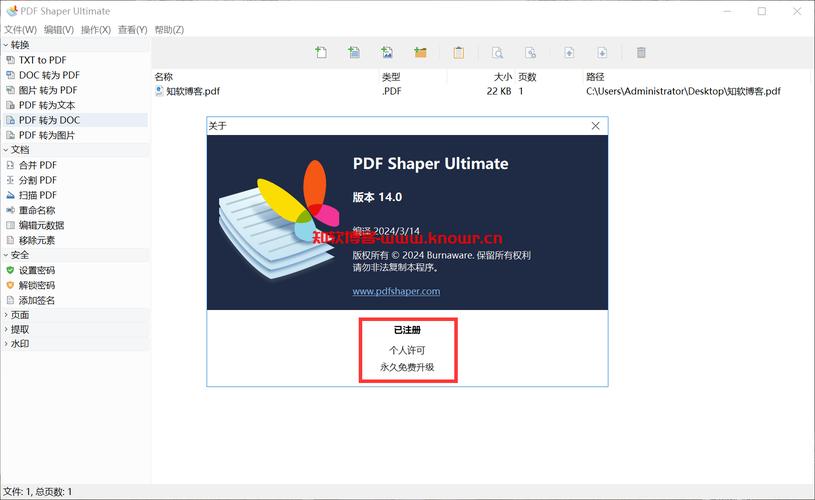The width and height of the screenshot is (815, 500).
Task: Open the 操作(X) menu
Action: [96, 30]
